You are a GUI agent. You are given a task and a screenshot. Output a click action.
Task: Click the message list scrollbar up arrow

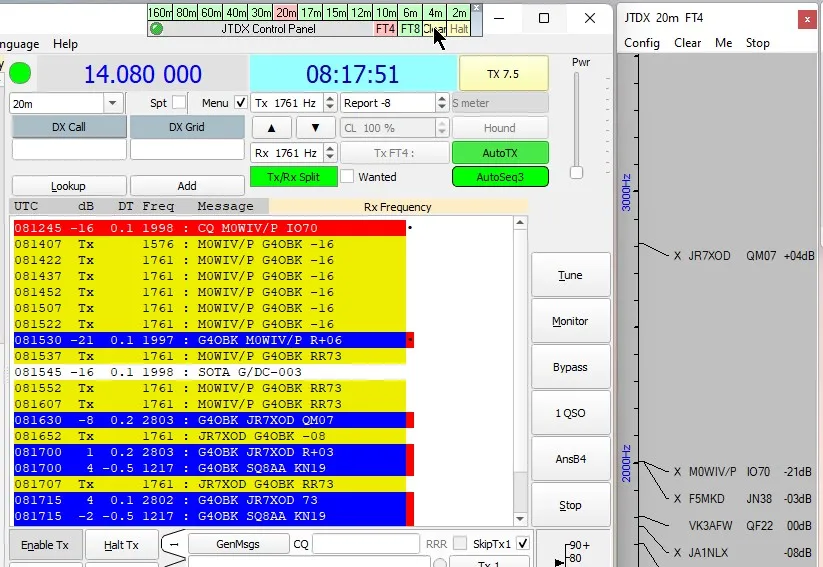point(520,223)
